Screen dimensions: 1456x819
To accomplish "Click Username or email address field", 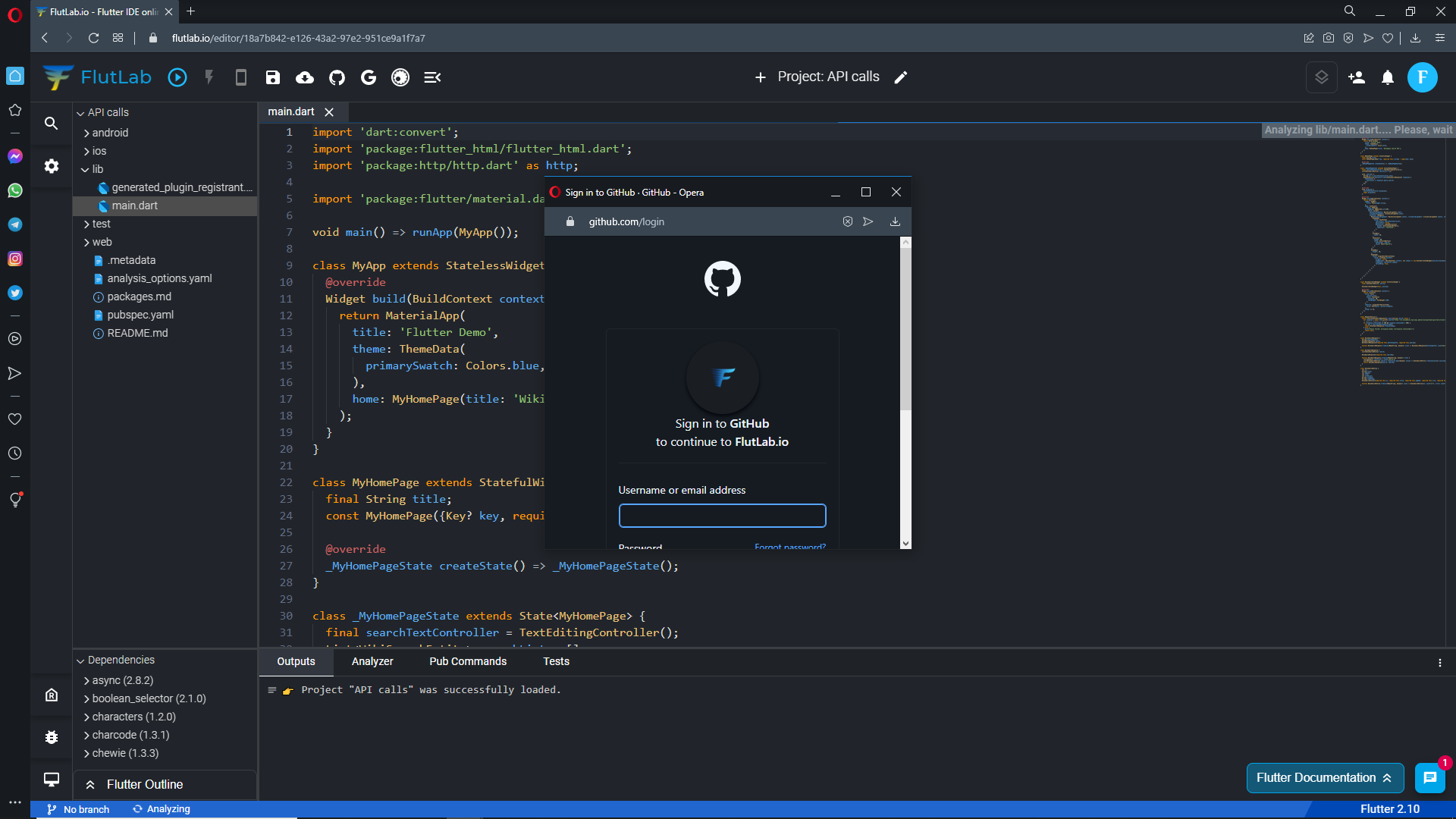I will pos(722,516).
